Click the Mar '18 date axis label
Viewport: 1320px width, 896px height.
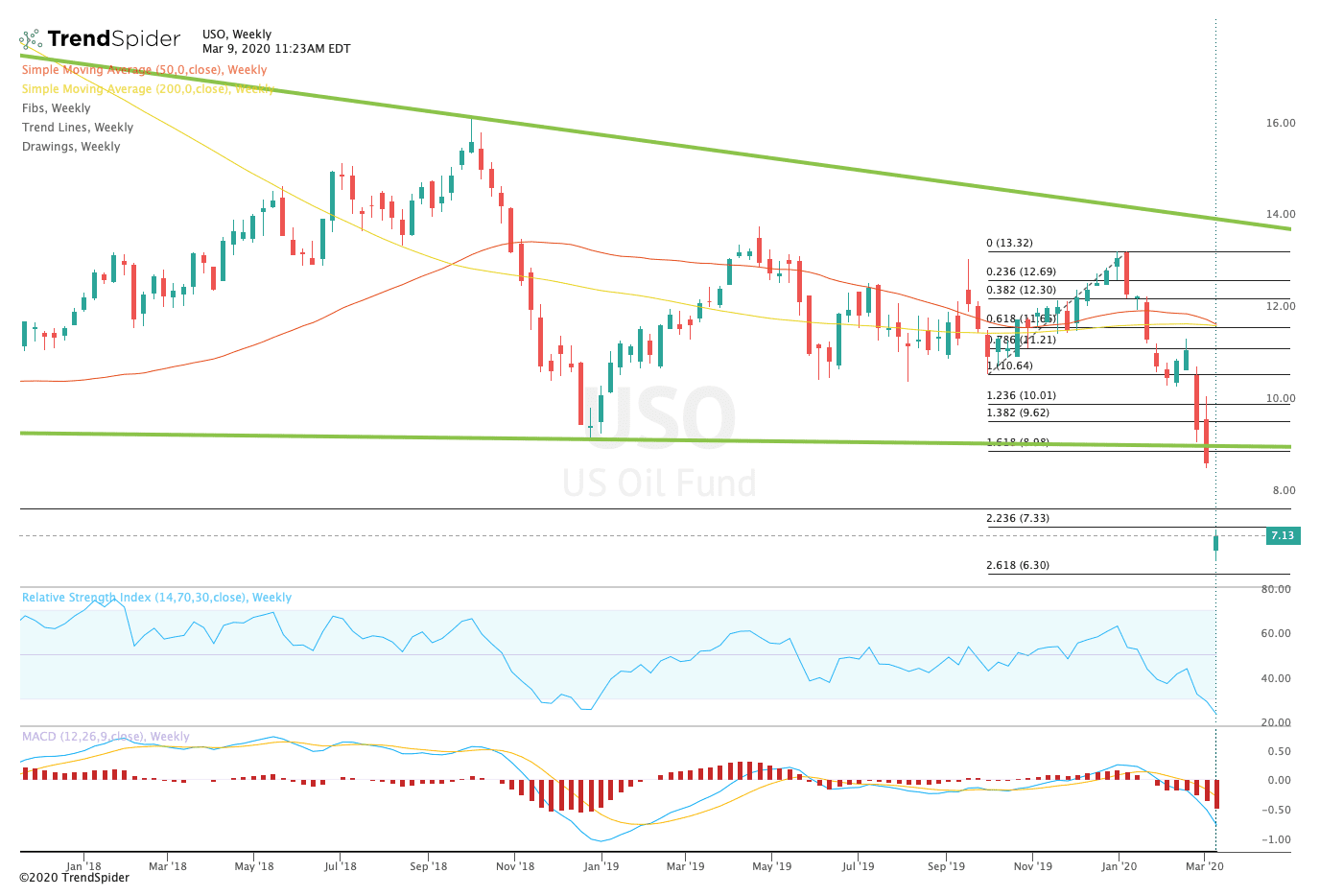pos(169,866)
